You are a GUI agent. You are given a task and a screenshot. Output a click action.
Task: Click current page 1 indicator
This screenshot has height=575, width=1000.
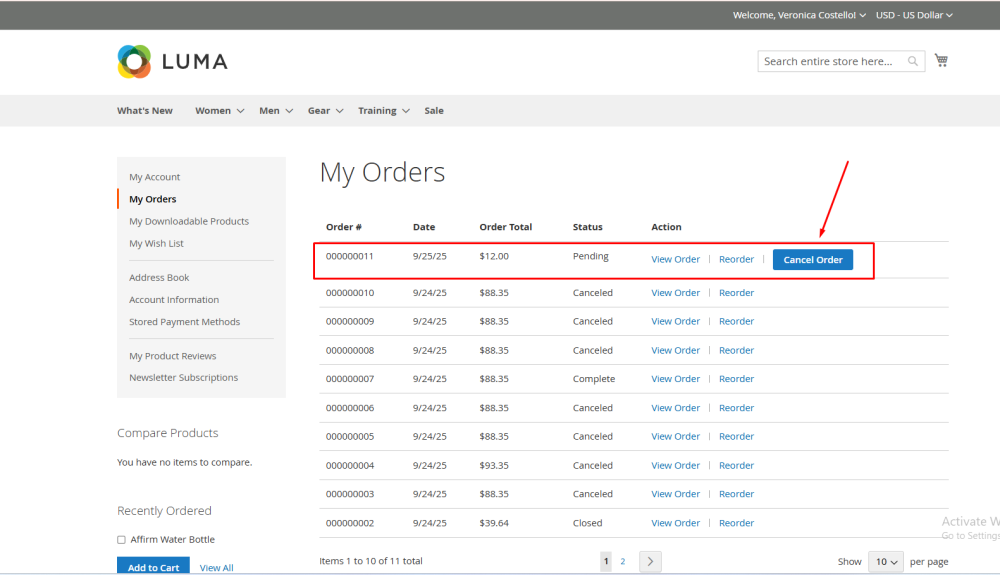[x=606, y=562]
